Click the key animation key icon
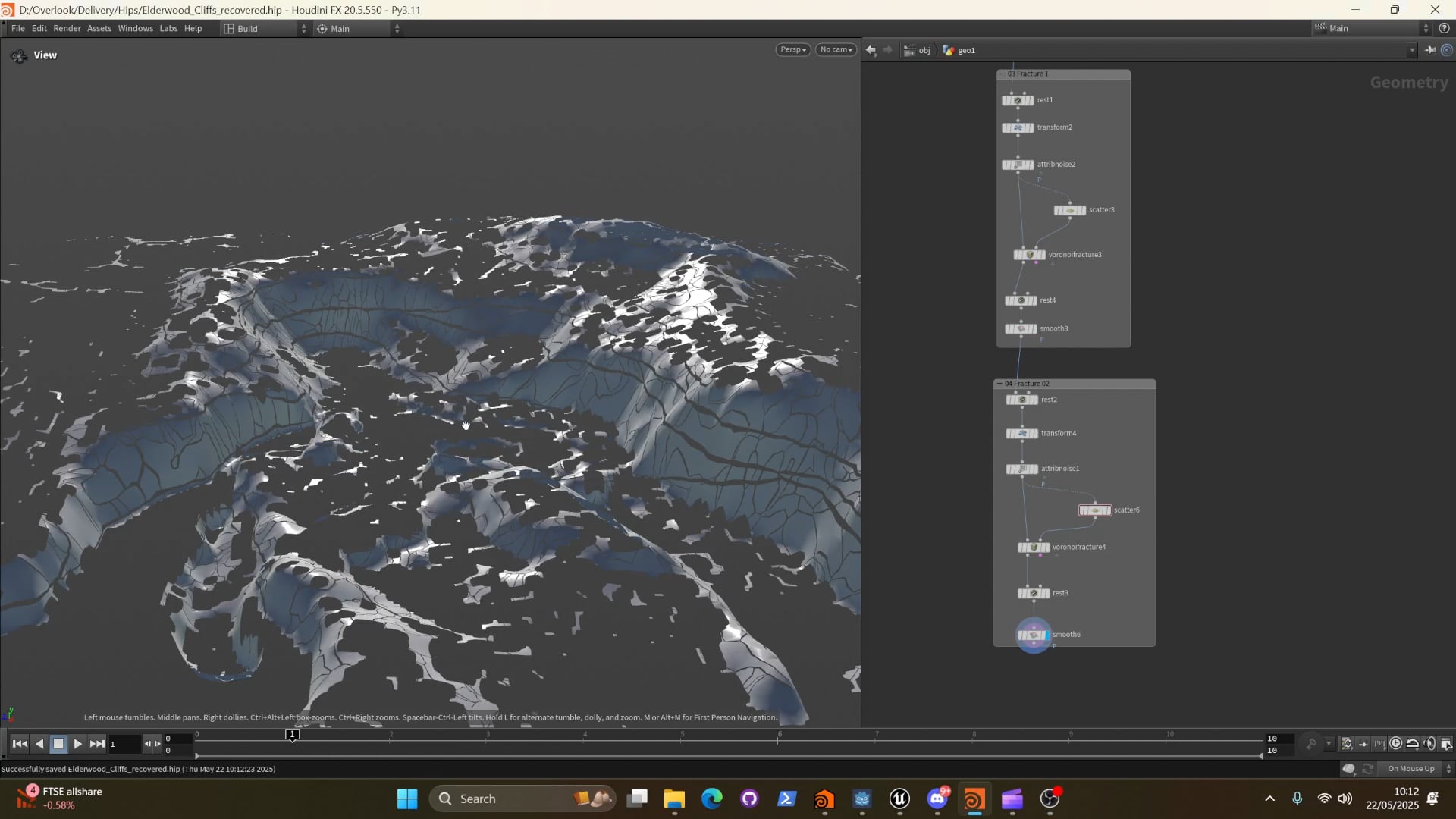This screenshot has height=819, width=1456. (1310, 744)
